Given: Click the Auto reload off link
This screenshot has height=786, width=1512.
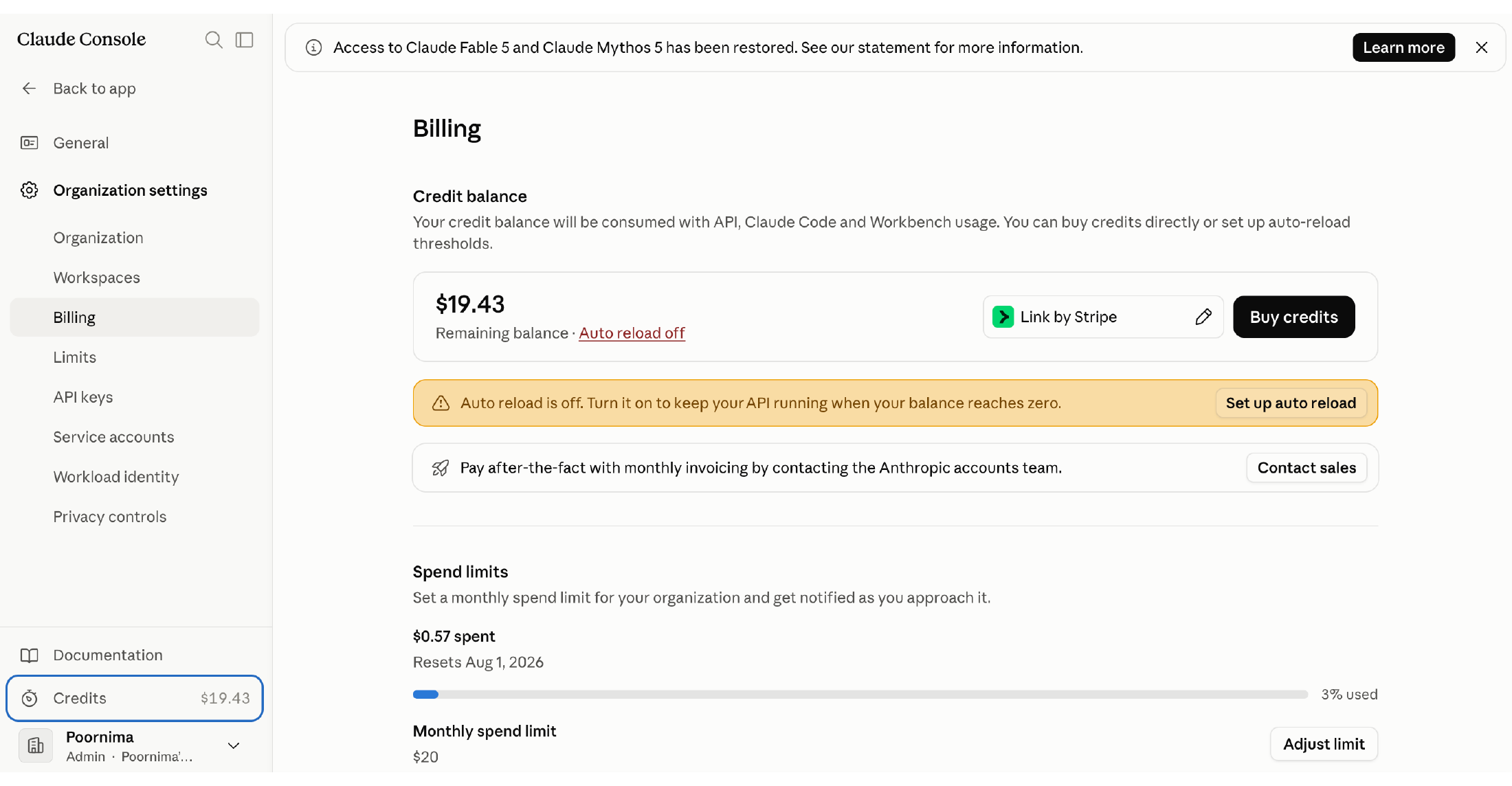Looking at the screenshot, I should click(632, 333).
